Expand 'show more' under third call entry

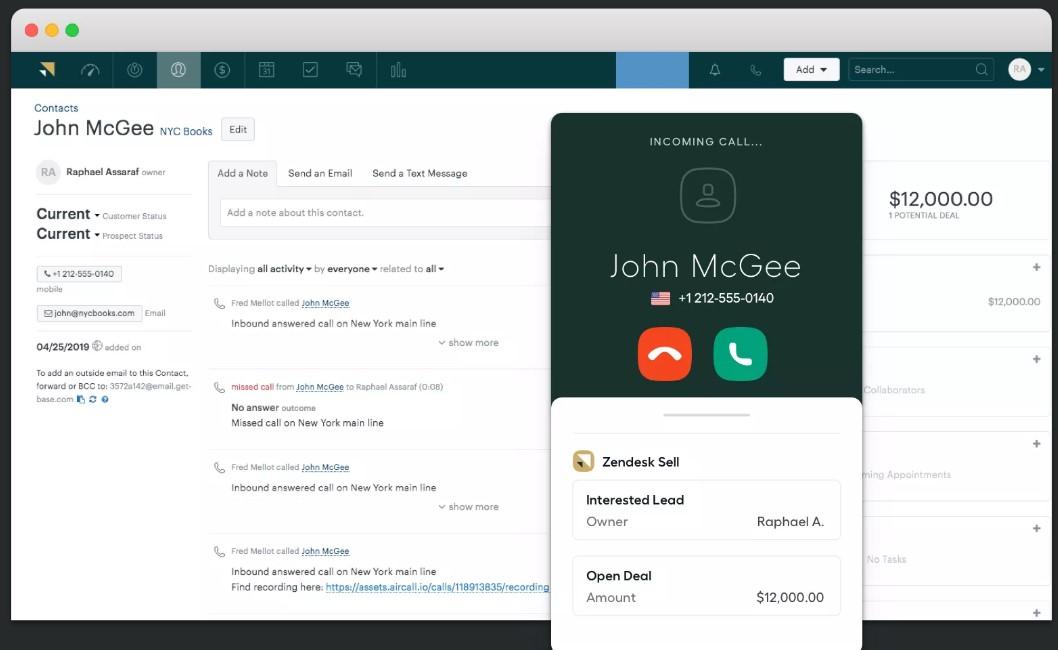tap(468, 507)
